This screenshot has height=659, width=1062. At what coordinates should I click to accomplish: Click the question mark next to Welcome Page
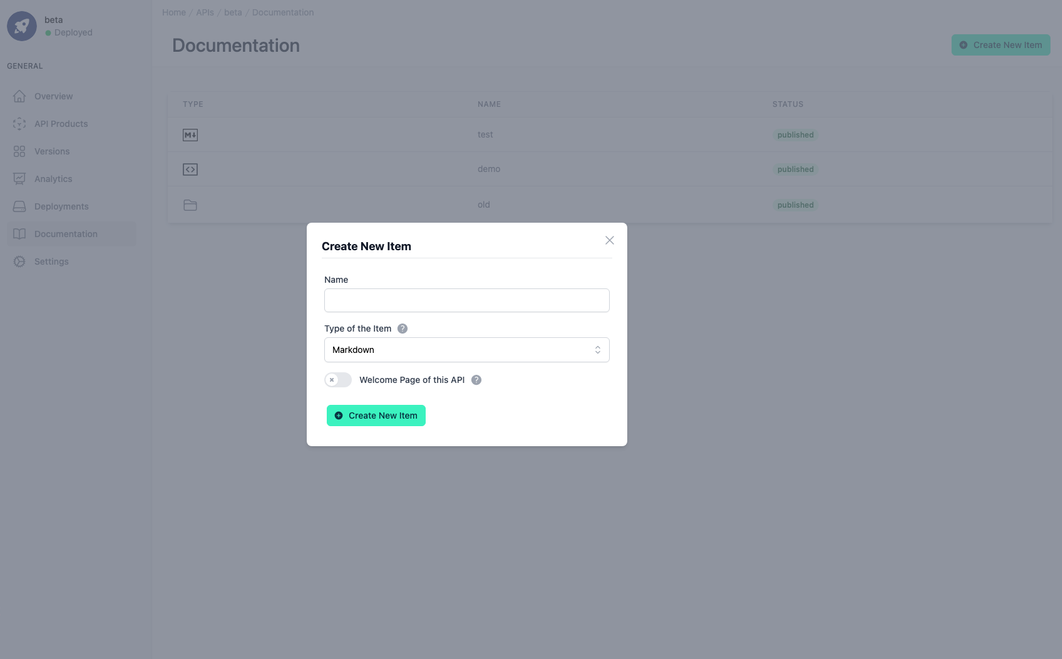point(475,379)
